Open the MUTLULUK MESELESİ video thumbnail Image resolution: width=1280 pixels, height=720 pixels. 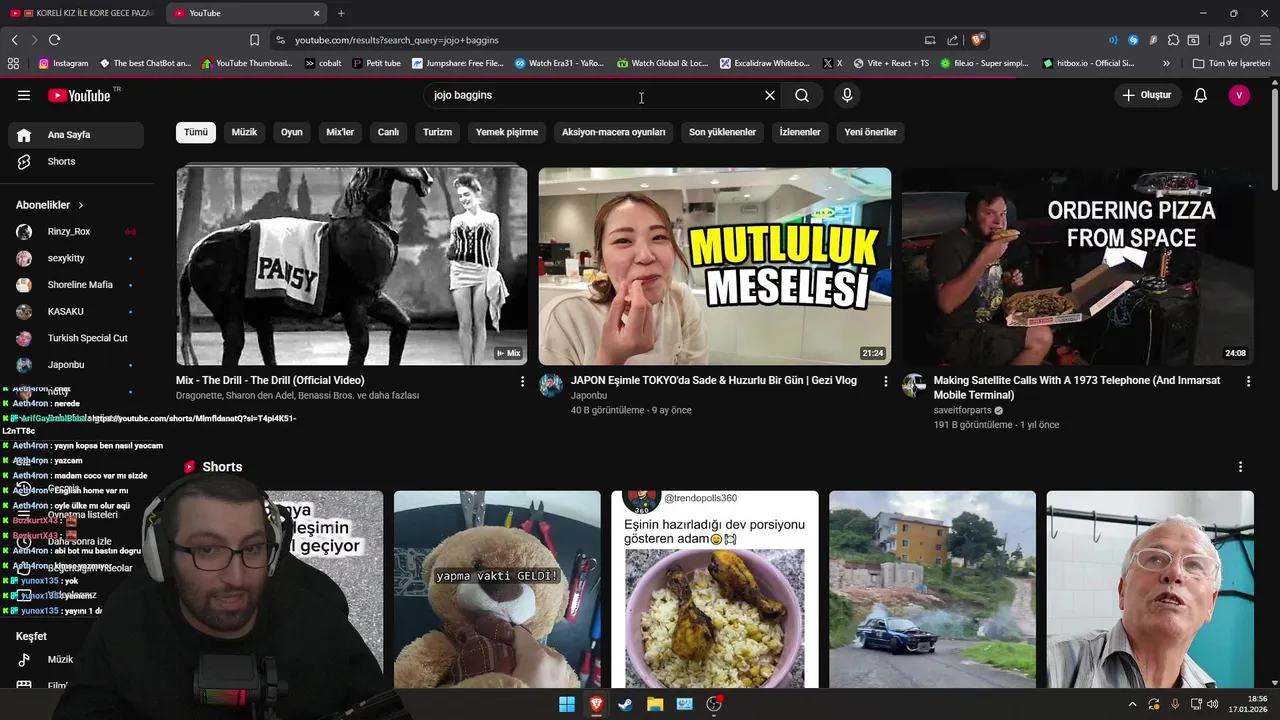tap(715, 266)
